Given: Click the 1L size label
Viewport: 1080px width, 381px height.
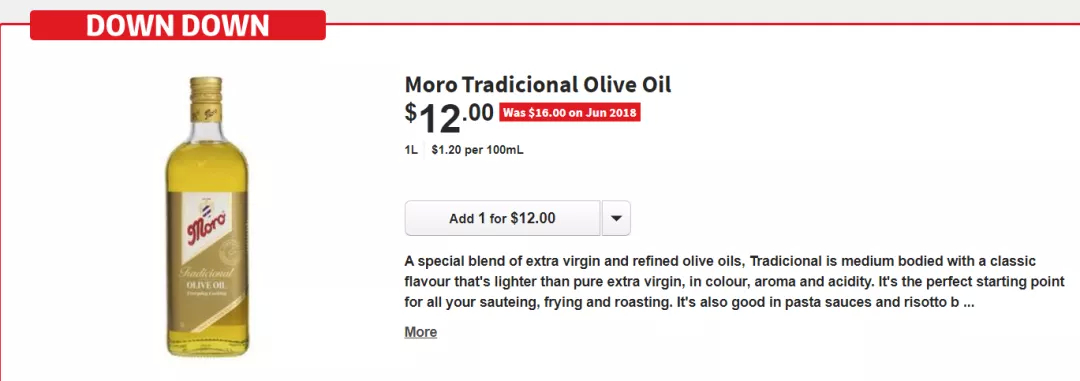Looking at the screenshot, I should pos(411,150).
